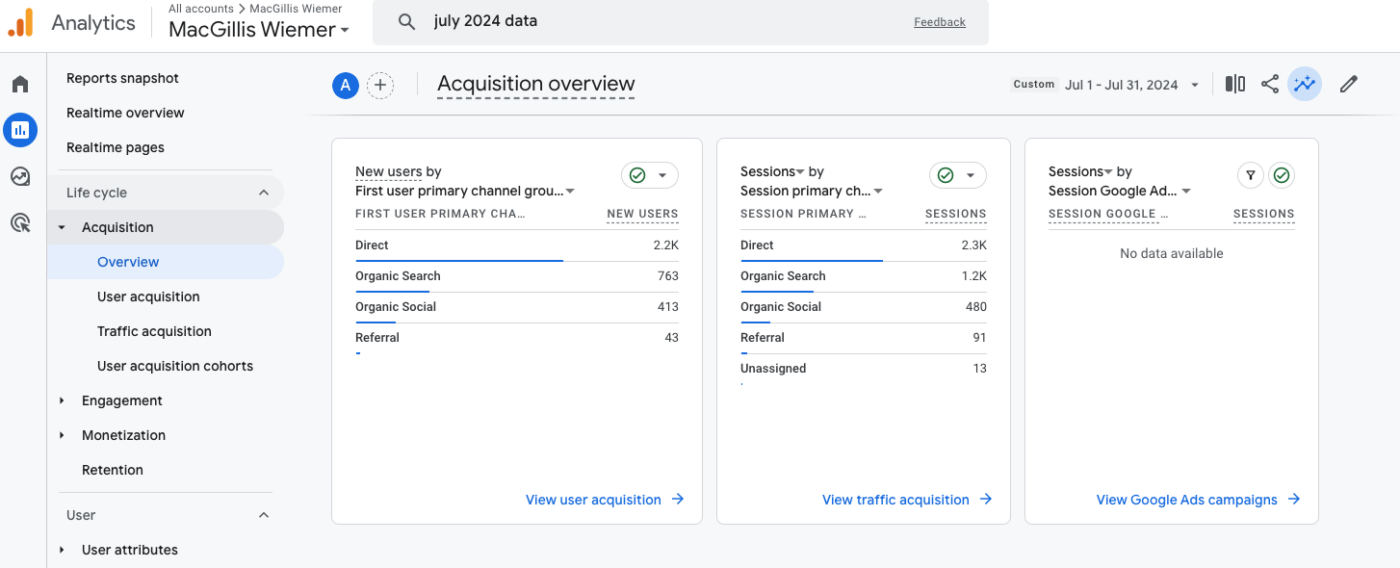Expand the Monetization section

[x=62, y=436]
